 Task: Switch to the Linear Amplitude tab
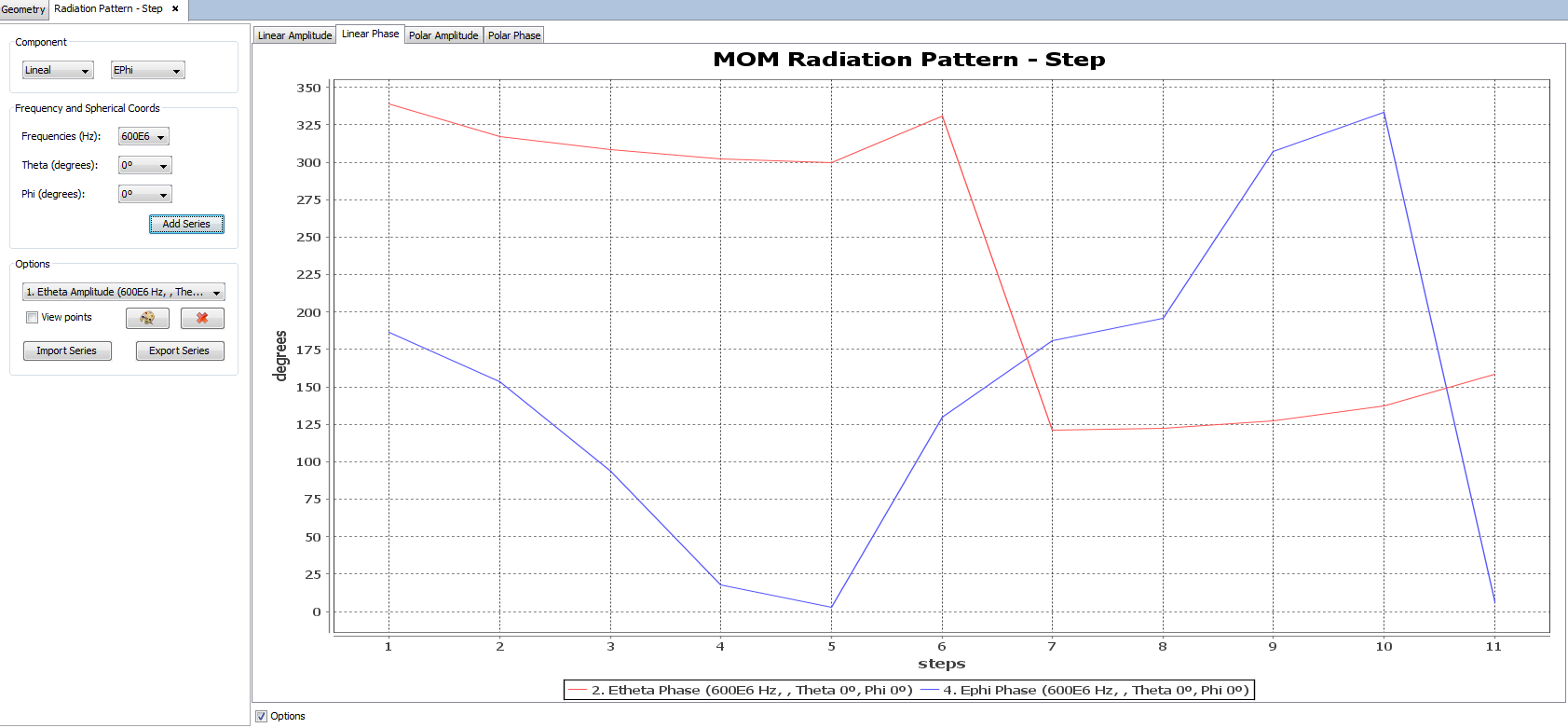click(x=294, y=35)
